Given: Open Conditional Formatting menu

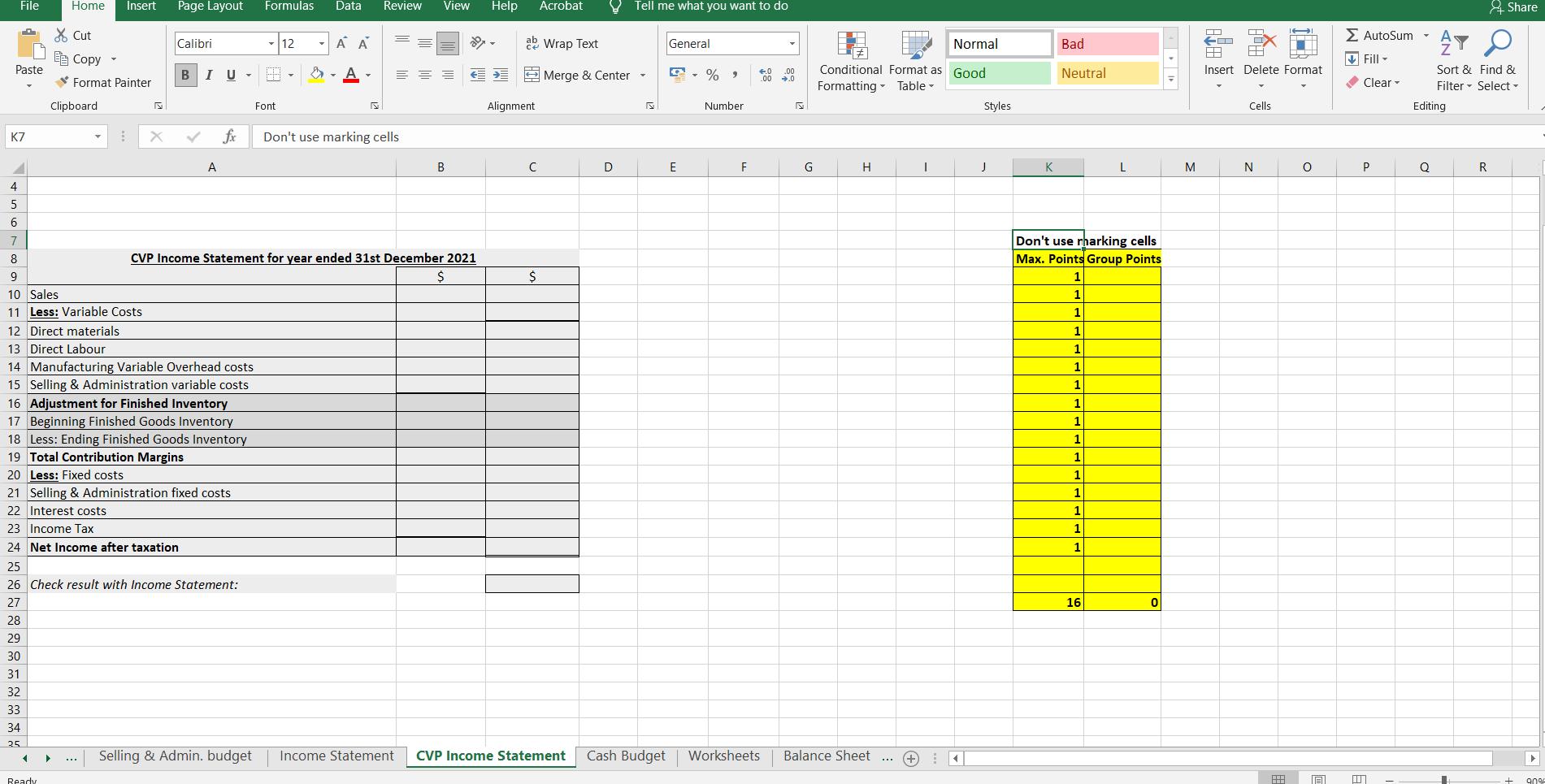Looking at the screenshot, I should point(851,62).
